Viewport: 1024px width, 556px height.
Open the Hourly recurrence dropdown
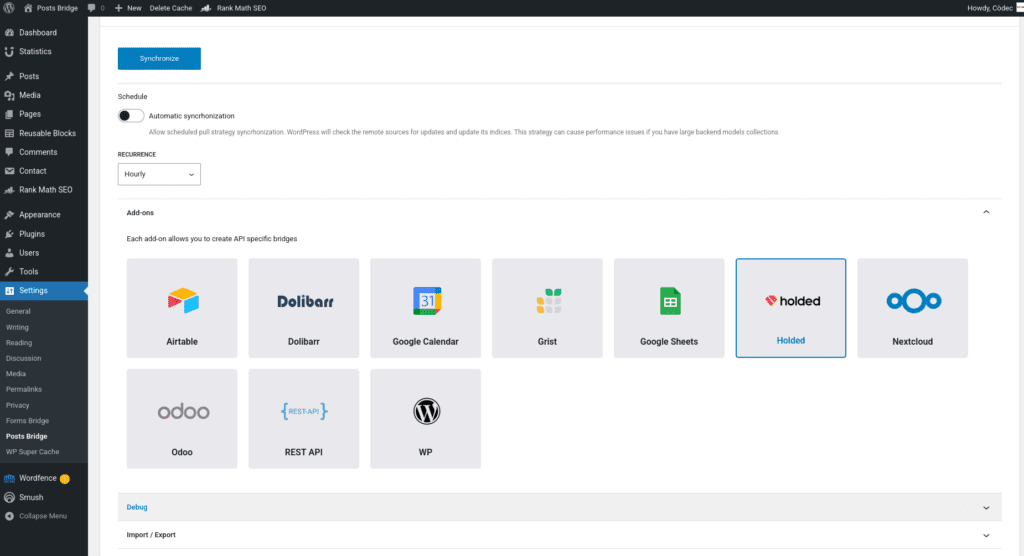(159, 174)
